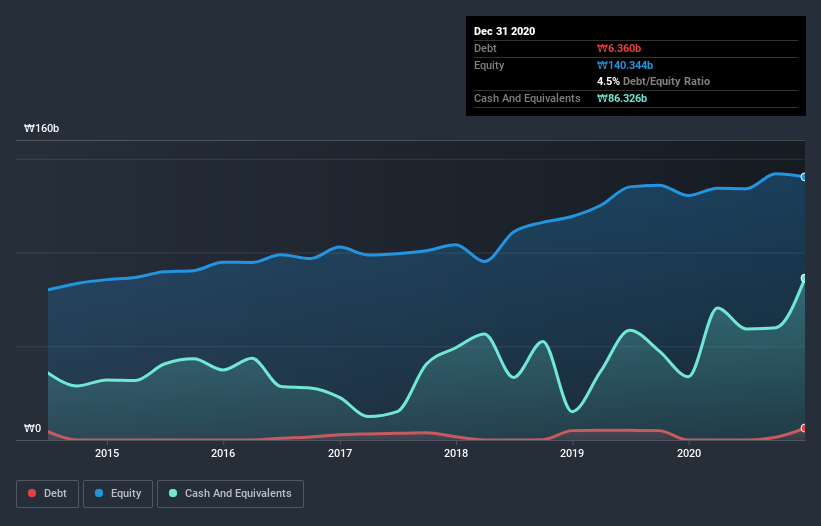The width and height of the screenshot is (821, 526).
Task: Select the Cash And Equivalents endpoint marker
Action: (804, 278)
